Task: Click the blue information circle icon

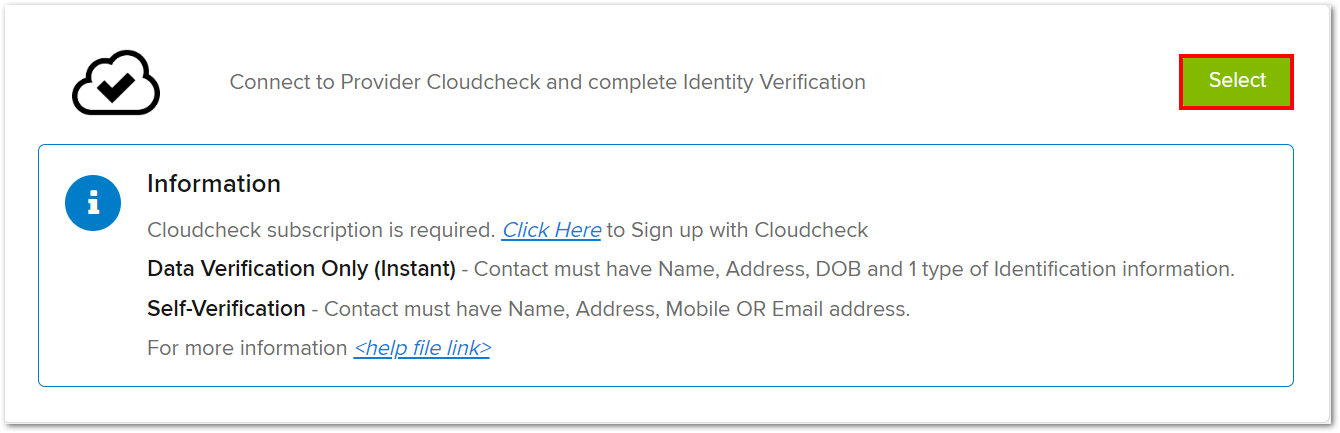Action: (x=93, y=203)
